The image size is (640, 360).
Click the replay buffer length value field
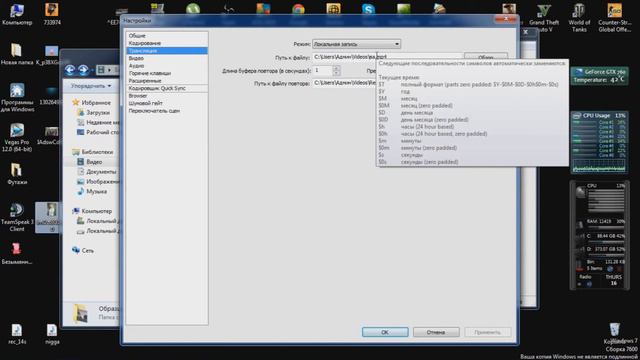323,71
